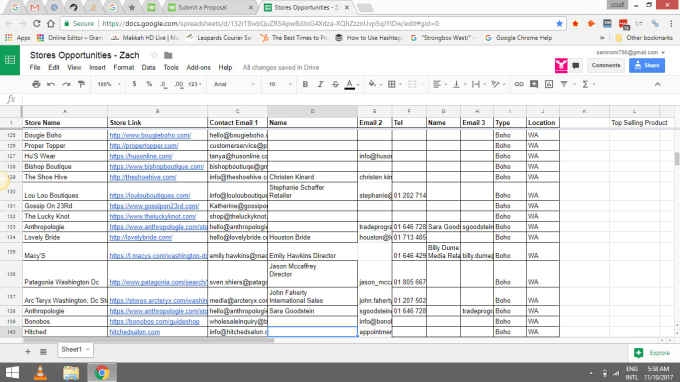
Task: Click the Filter icon
Action: 564,84
